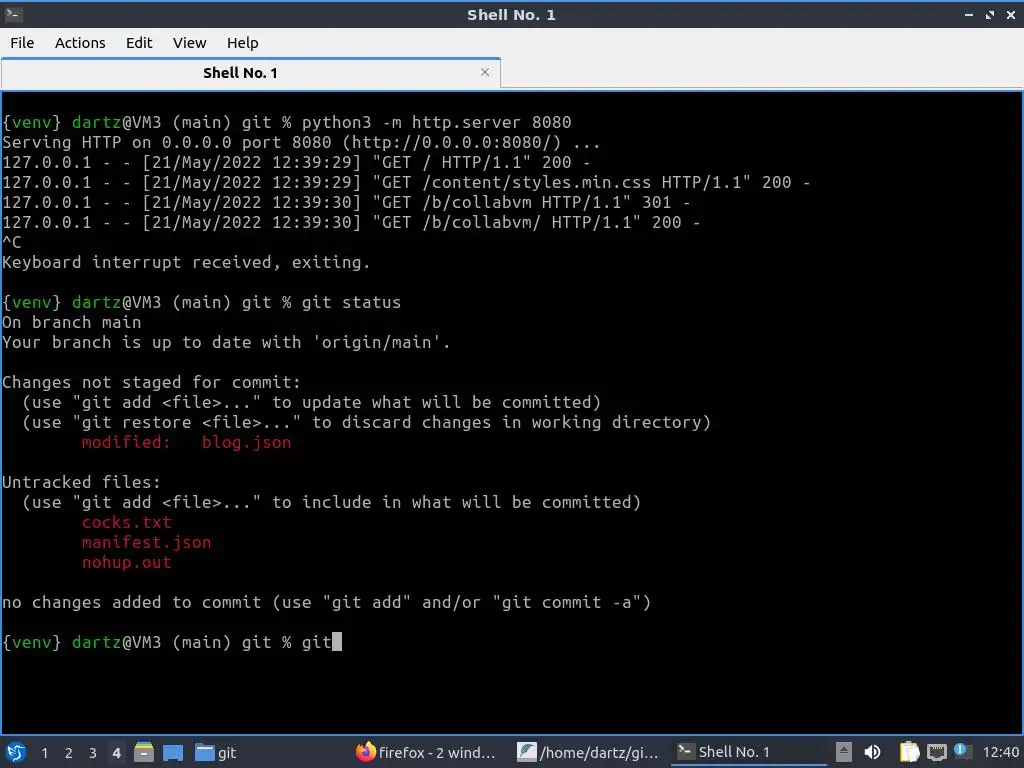Screen dimensions: 1024x768
Task: Open the clipboard manager tray icon
Action: click(x=909, y=752)
